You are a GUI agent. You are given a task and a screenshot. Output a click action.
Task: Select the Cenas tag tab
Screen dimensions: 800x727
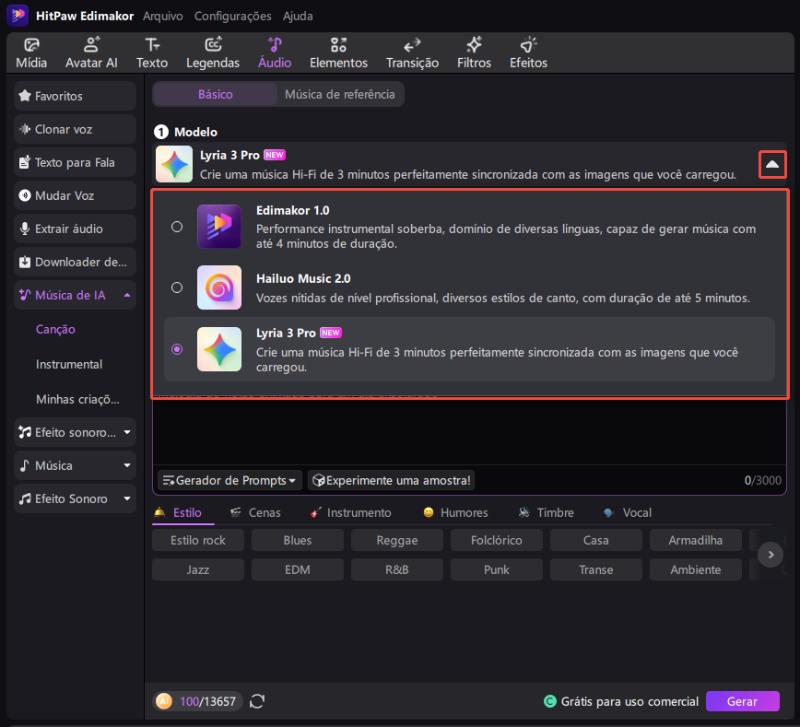tap(256, 513)
